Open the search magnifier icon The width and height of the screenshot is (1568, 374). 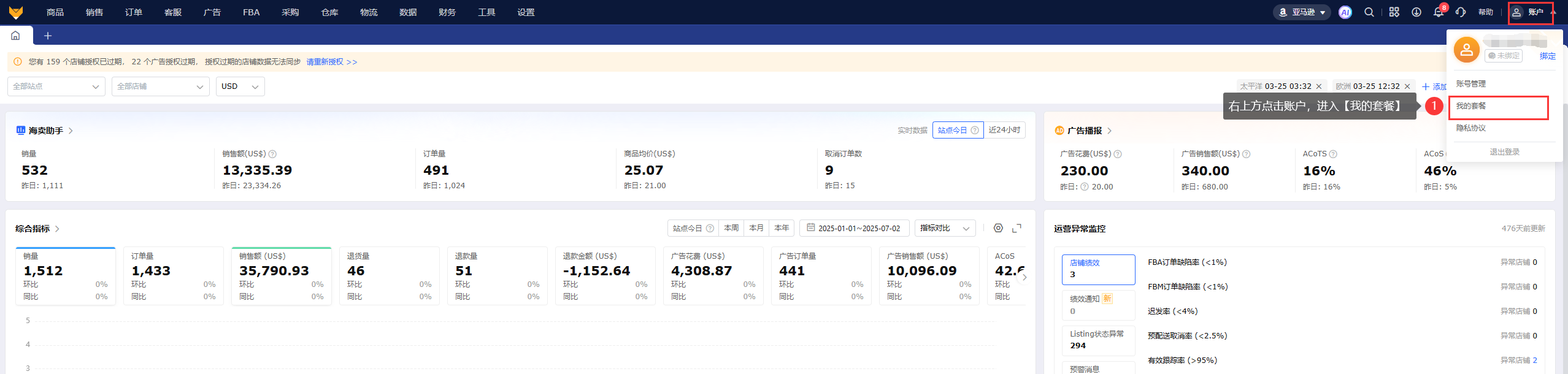pyautogui.click(x=1369, y=12)
